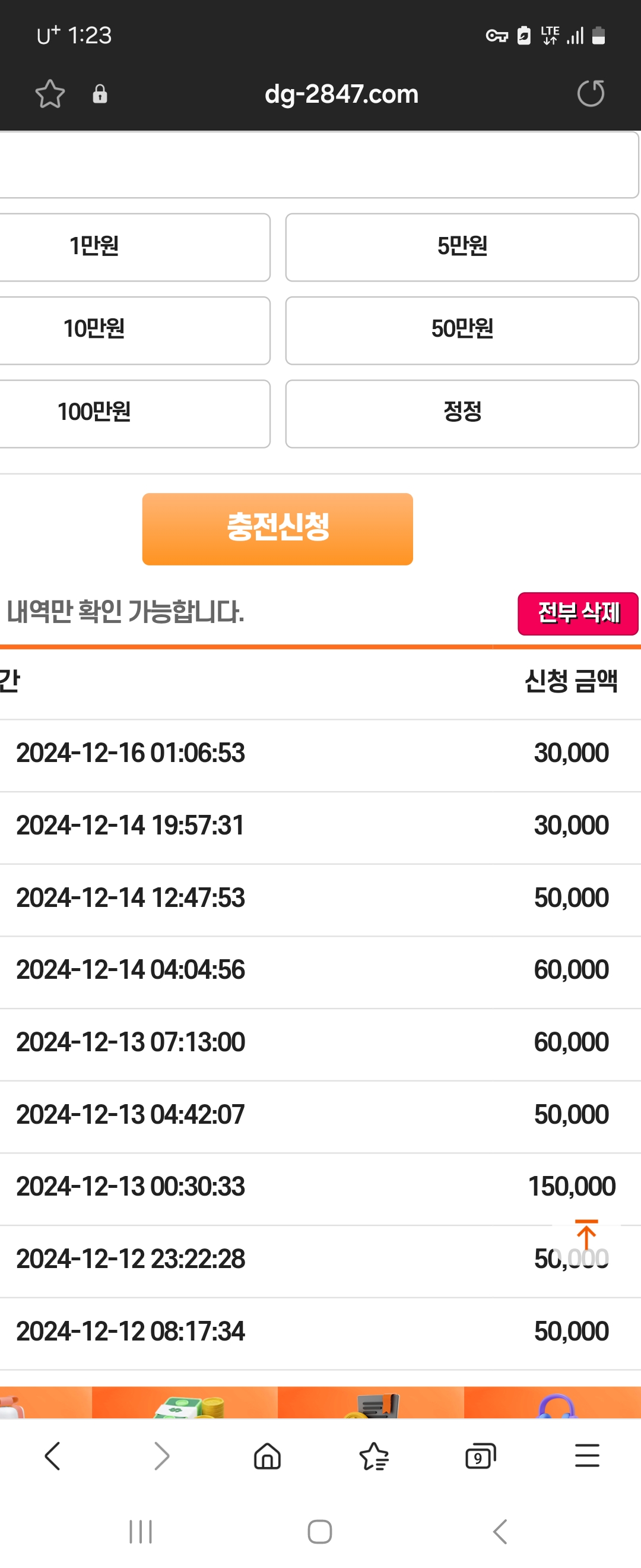Tap the lock security icon beside URL

(x=100, y=94)
